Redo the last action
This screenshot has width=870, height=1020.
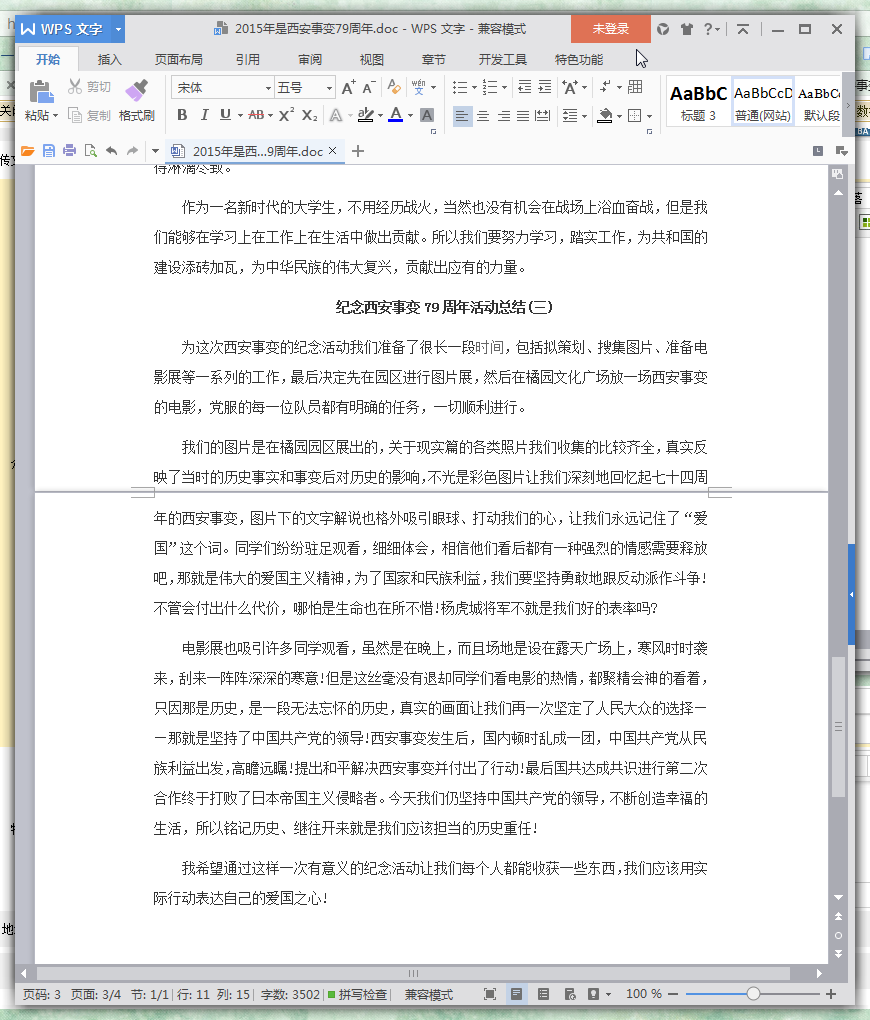click(133, 151)
